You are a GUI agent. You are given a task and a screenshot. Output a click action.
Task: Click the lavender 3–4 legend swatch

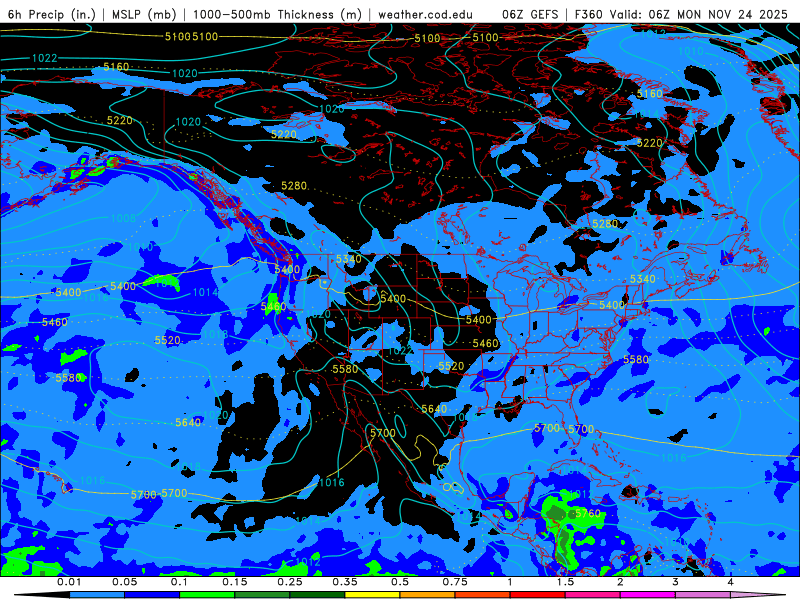pyautogui.click(x=703, y=595)
